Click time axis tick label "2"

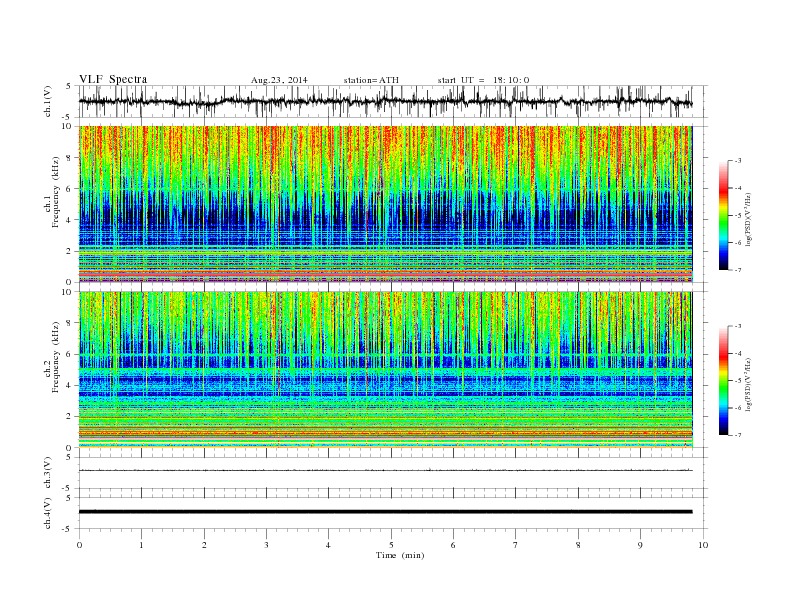[x=204, y=545]
